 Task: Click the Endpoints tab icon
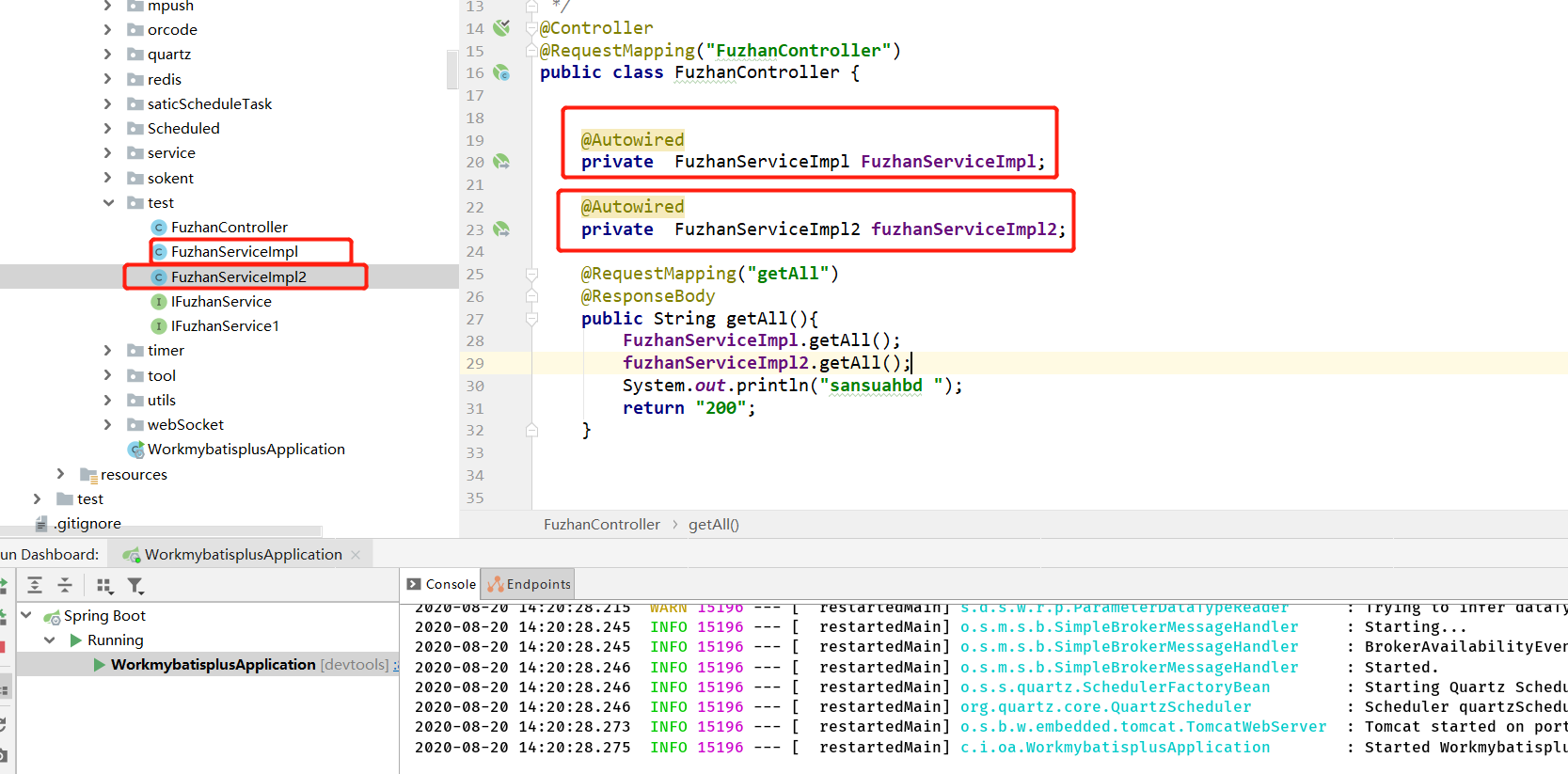click(496, 584)
